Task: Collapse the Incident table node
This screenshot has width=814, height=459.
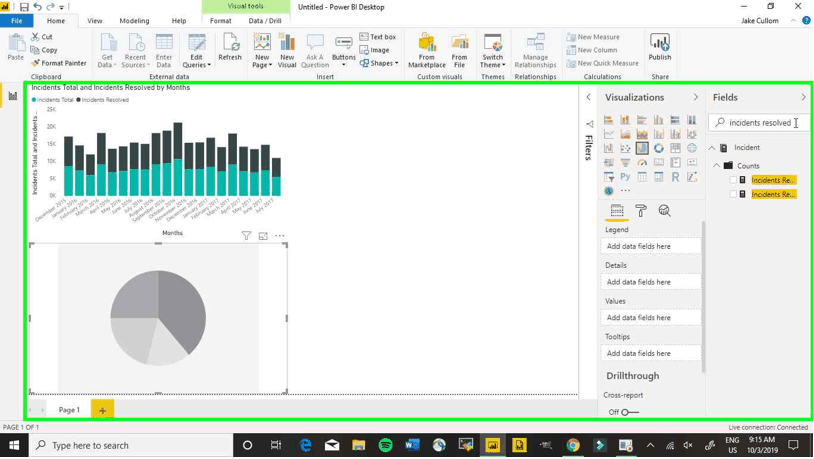Action: 712,148
